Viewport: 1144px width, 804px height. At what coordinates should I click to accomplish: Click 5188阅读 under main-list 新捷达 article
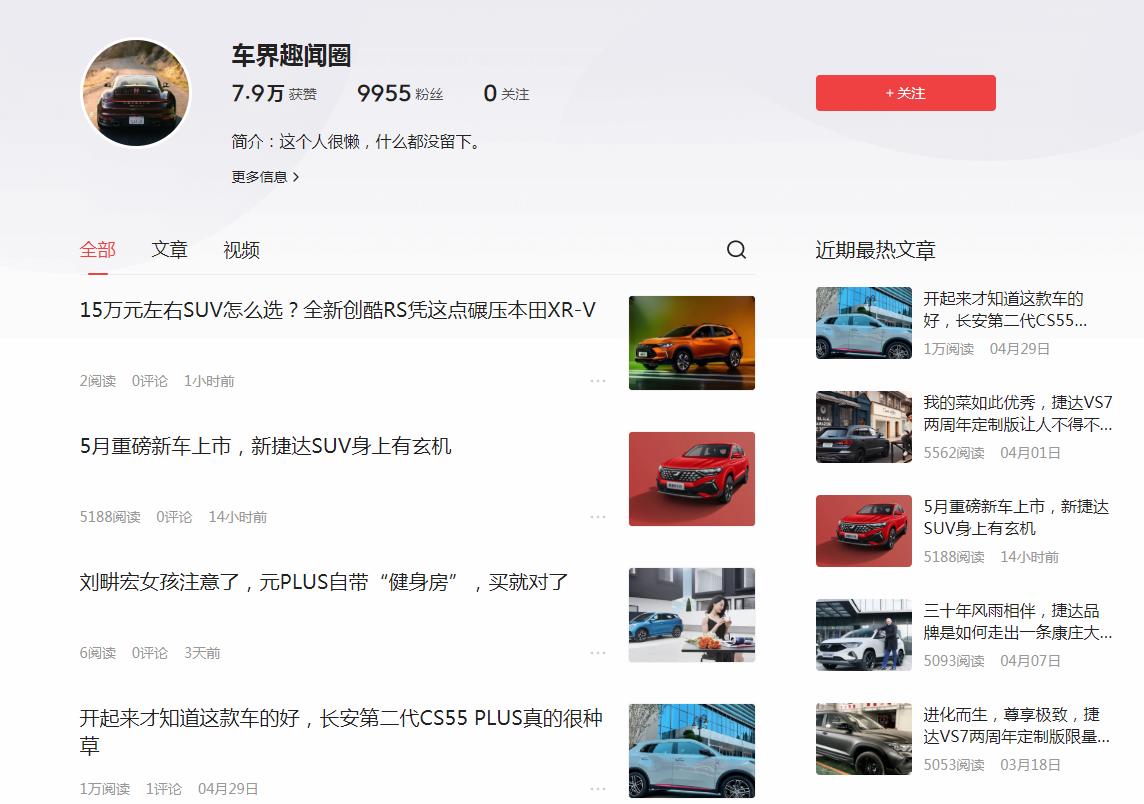click(x=110, y=517)
